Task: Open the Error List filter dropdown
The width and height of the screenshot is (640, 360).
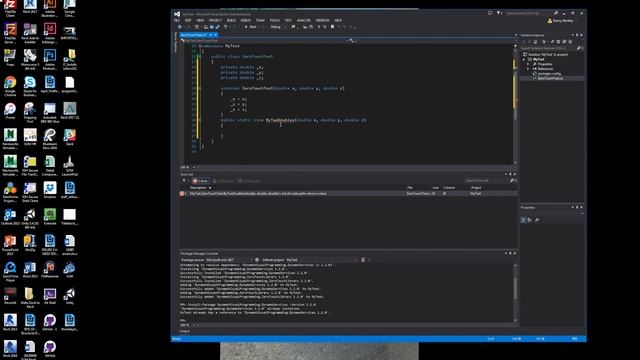Action: click(184, 181)
